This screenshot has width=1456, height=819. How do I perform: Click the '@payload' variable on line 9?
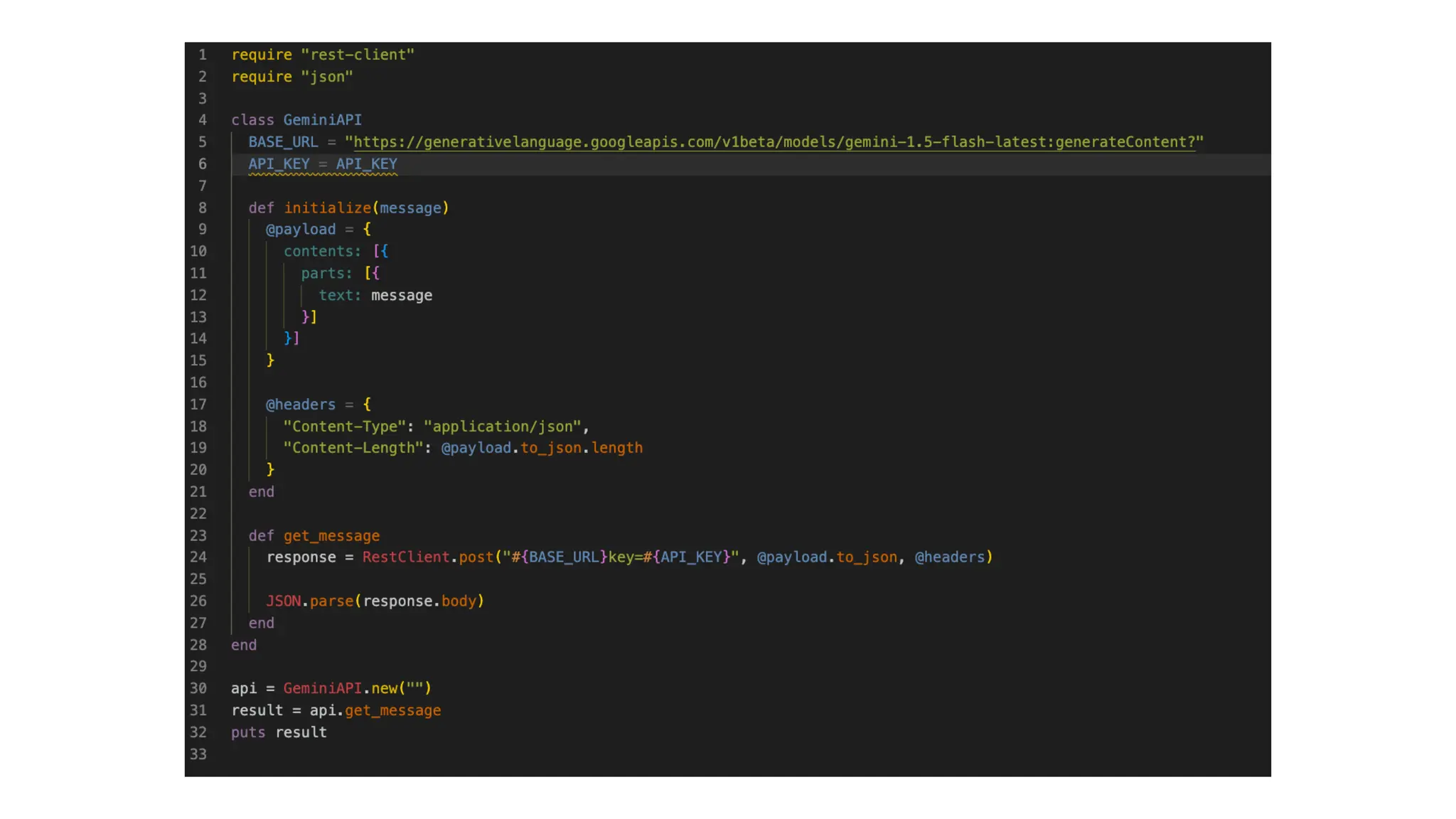[x=301, y=230]
